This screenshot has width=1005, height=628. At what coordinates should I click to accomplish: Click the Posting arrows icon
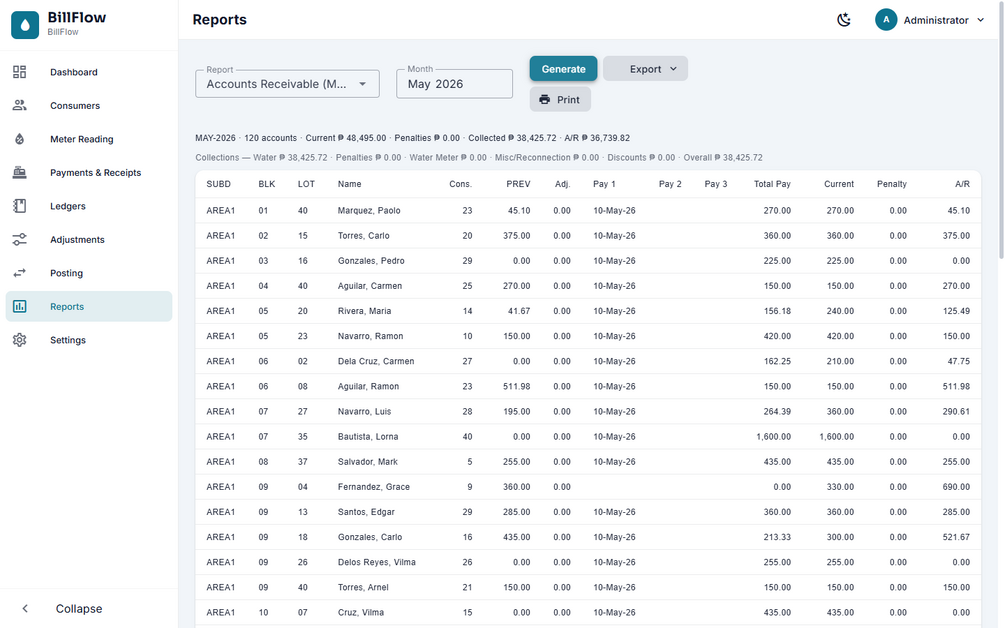click(20, 273)
